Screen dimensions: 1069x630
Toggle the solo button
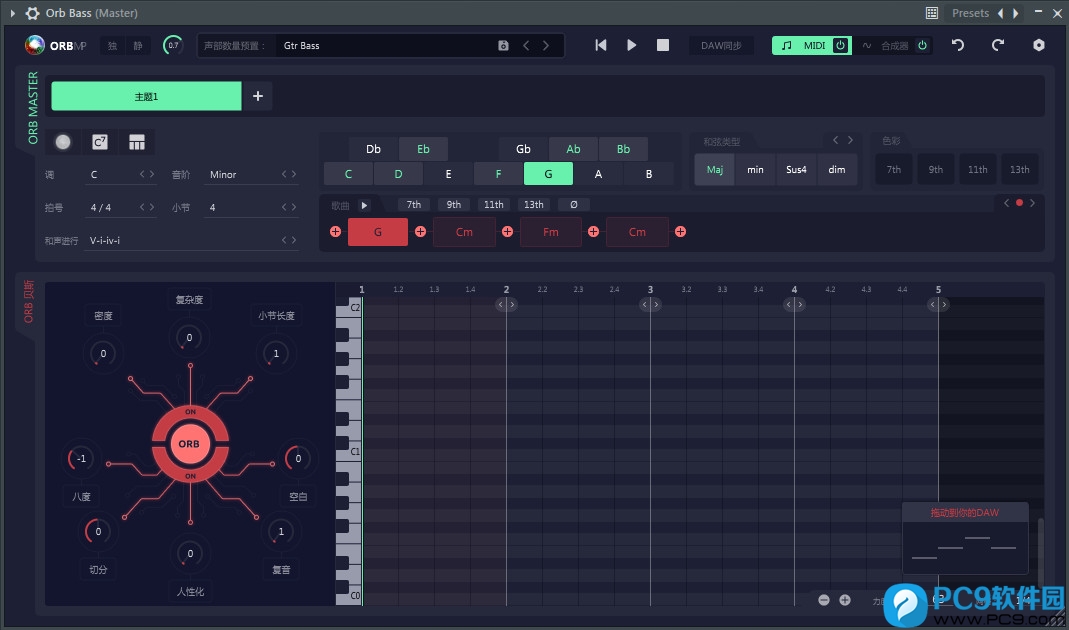click(x=112, y=46)
